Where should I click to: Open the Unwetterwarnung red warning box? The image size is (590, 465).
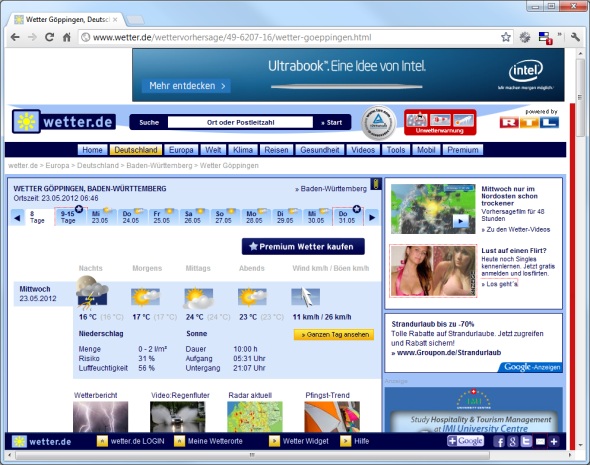440,122
